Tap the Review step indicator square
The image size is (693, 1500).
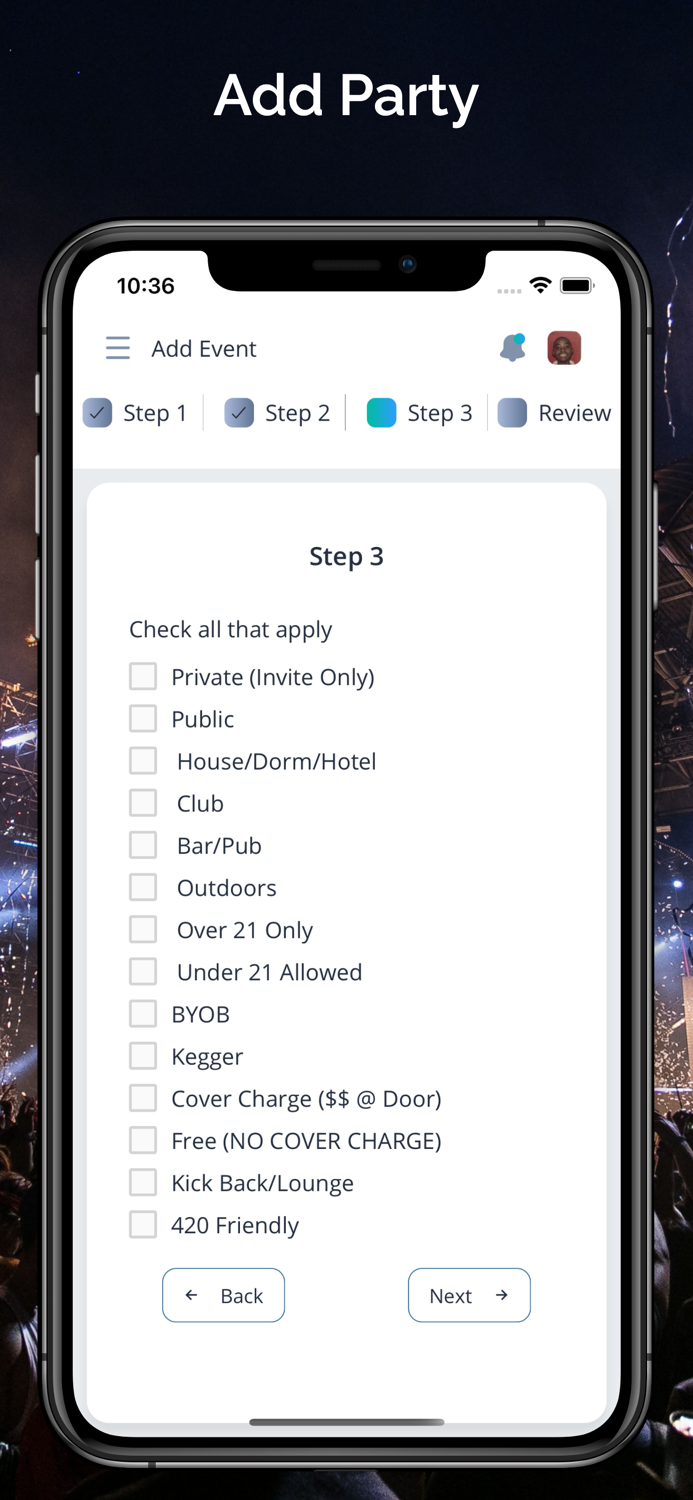tap(512, 413)
